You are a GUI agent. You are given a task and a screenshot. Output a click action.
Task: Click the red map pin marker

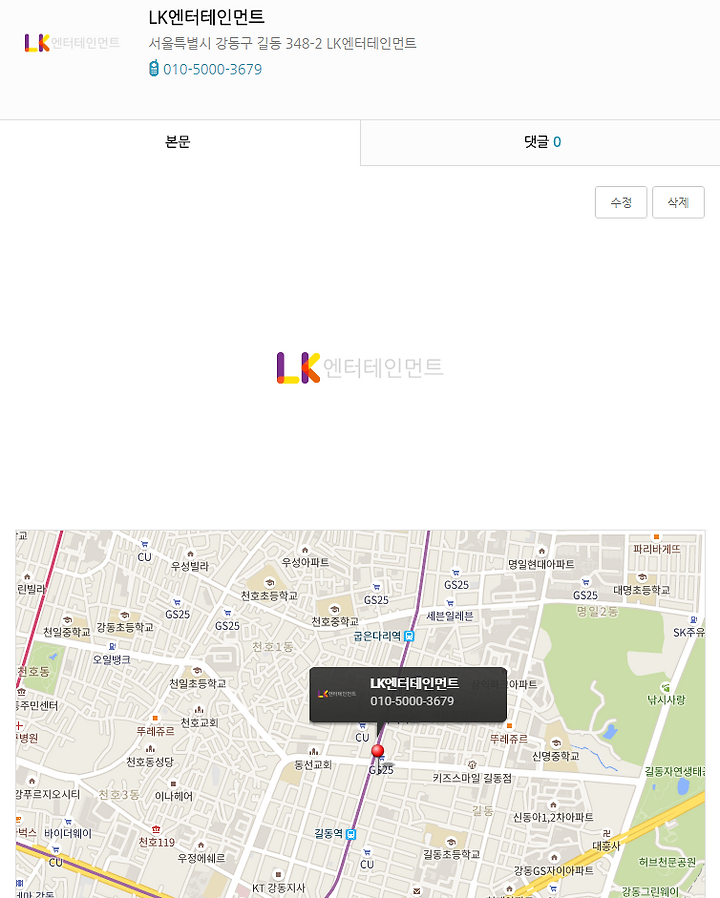[x=377, y=751]
